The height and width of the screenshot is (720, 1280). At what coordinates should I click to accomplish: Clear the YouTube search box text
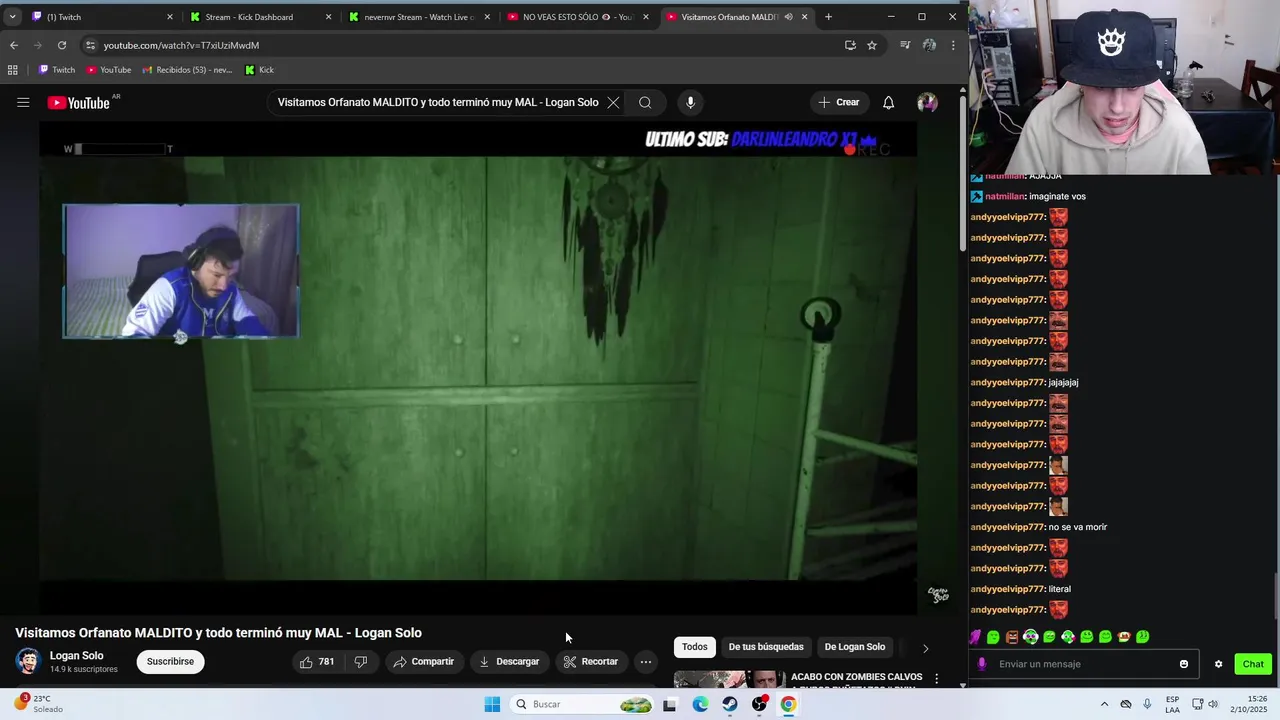pyautogui.click(x=613, y=102)
